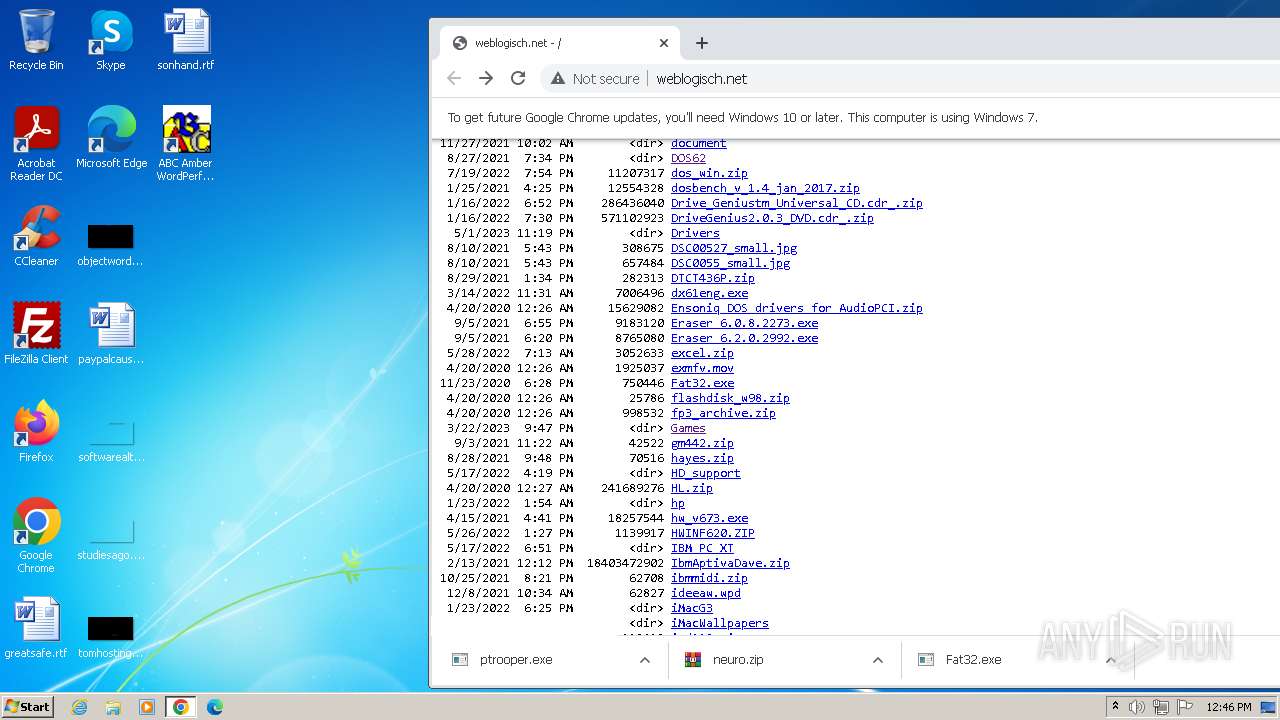Open the iMacWallpapers directory

pos(719,623)
